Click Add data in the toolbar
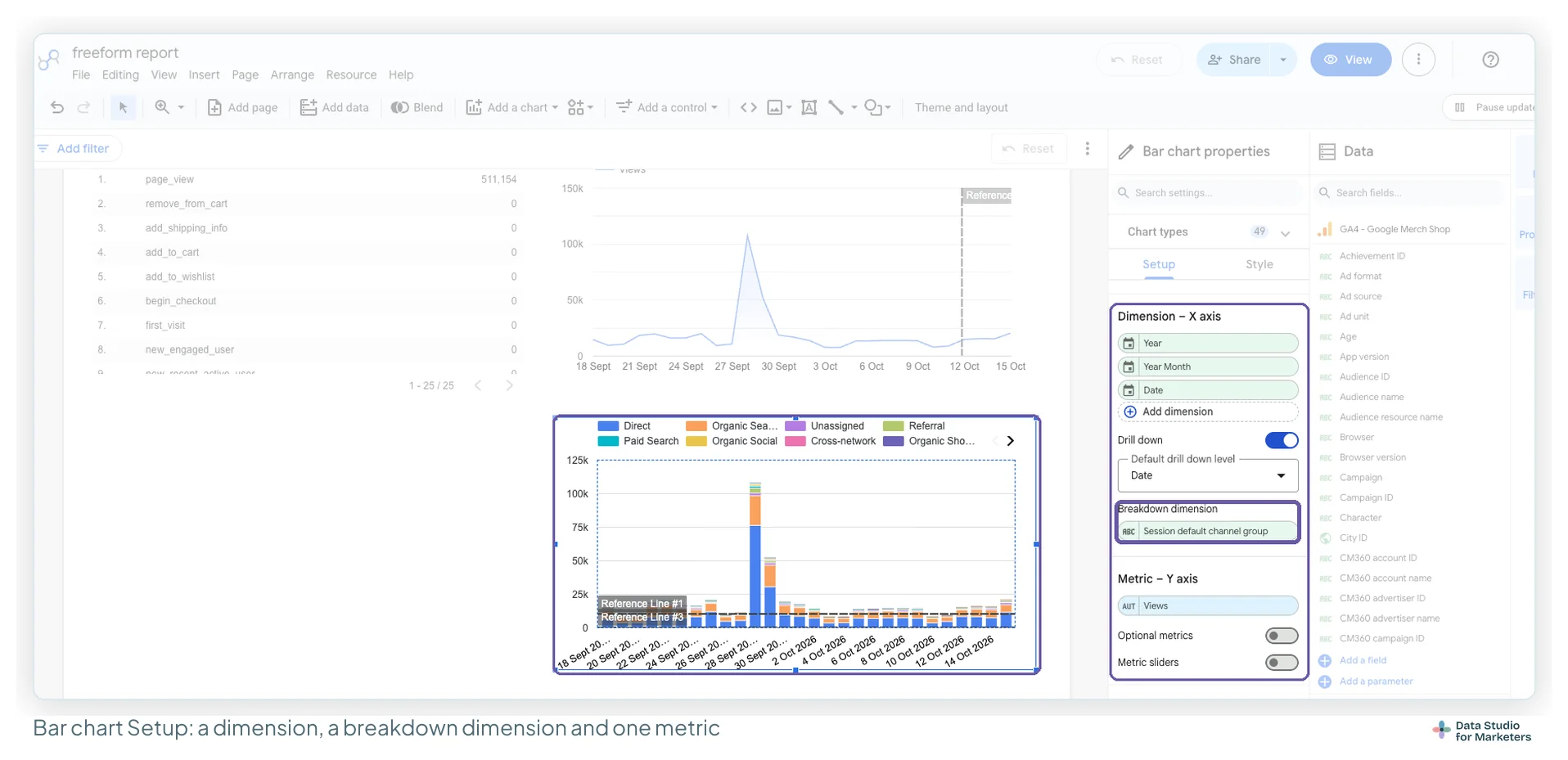 335,107
